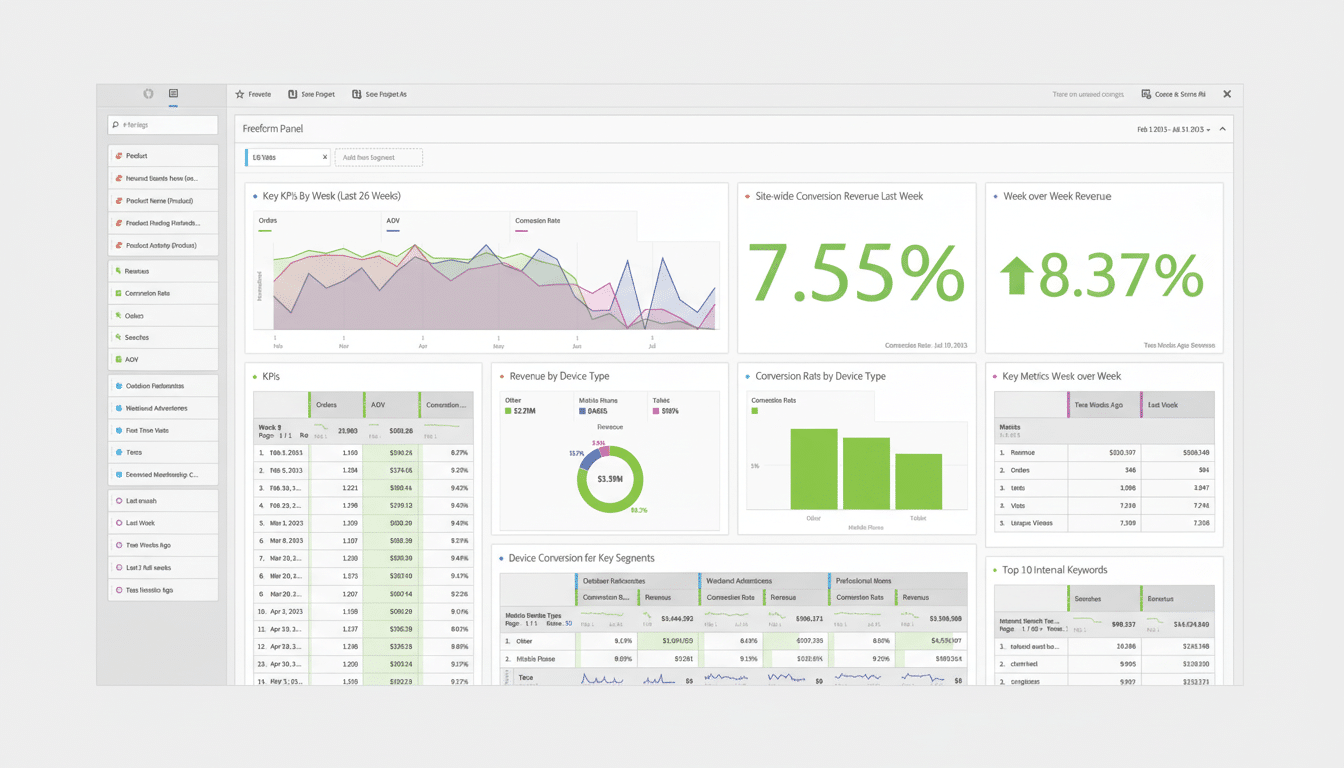Collapse the panel with the chevron arrow
The height and width of the screenshot is (768, 1344).
coord(1222,130)
